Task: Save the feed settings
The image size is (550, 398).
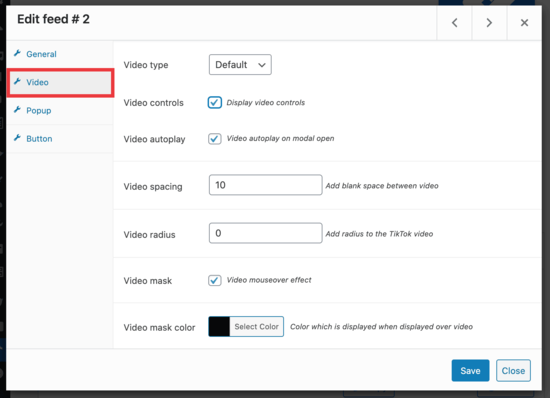Action: click(470, 371)
